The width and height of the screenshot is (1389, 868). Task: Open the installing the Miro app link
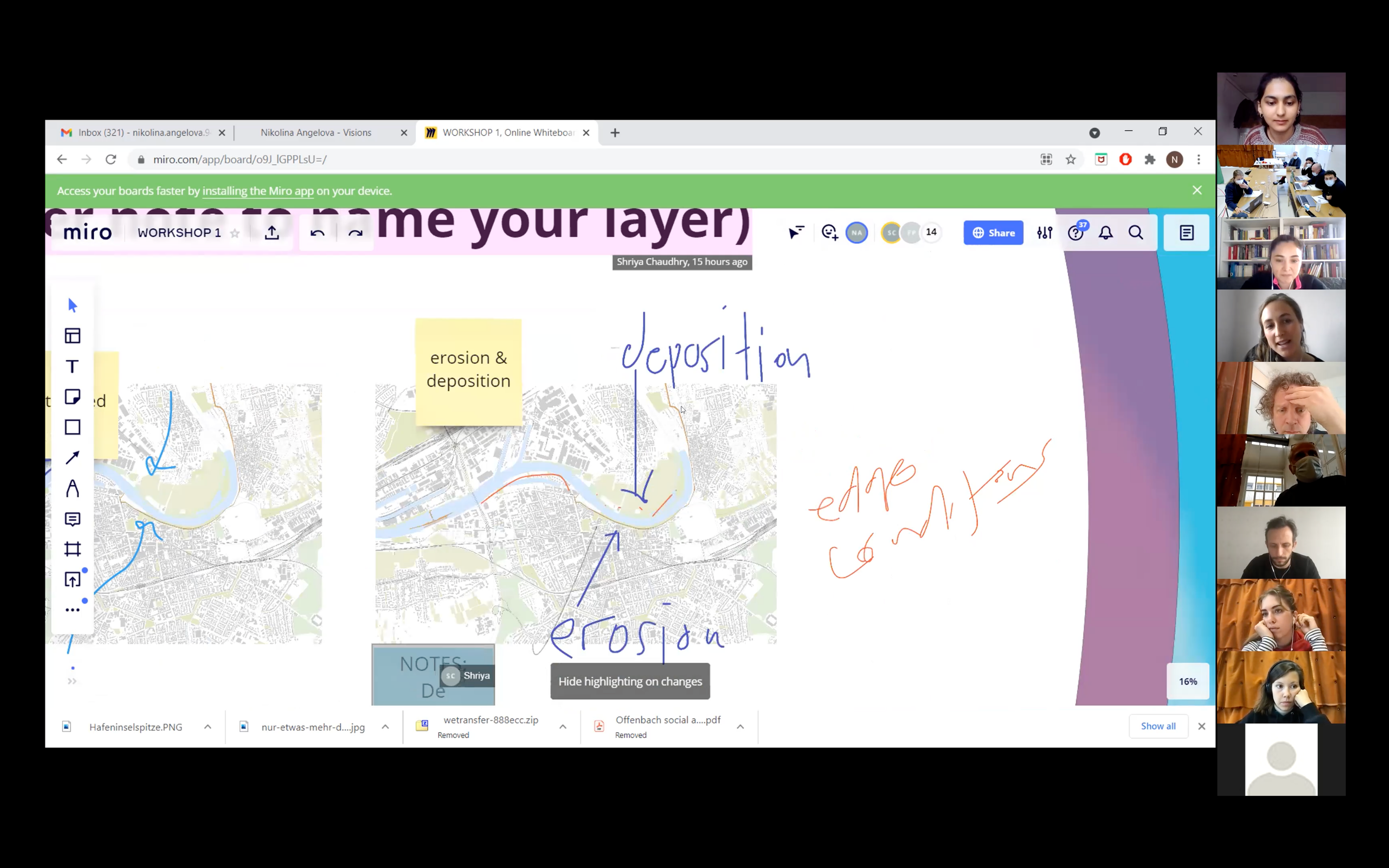point(258,191)
